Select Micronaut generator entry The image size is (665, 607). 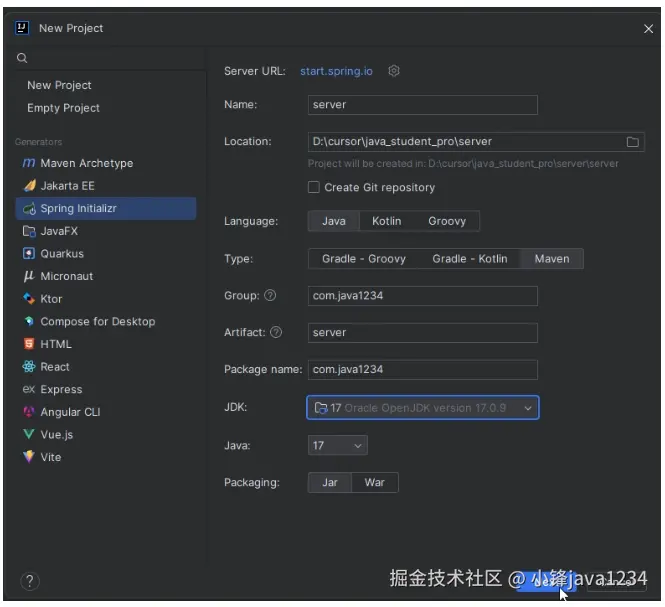click(106, 276)
